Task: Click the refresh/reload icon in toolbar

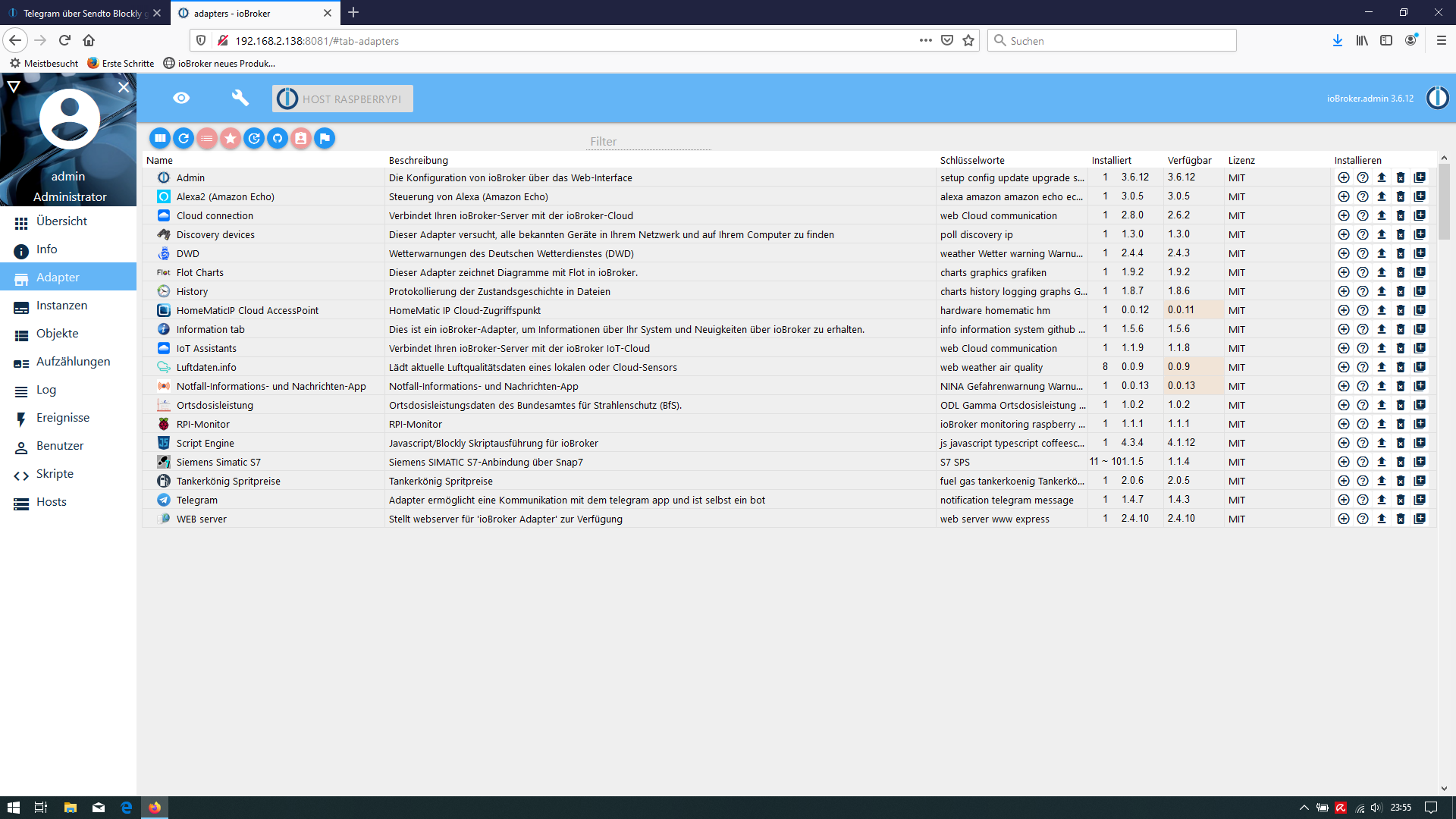Action: pyautogui.click(x=184, y=138)
